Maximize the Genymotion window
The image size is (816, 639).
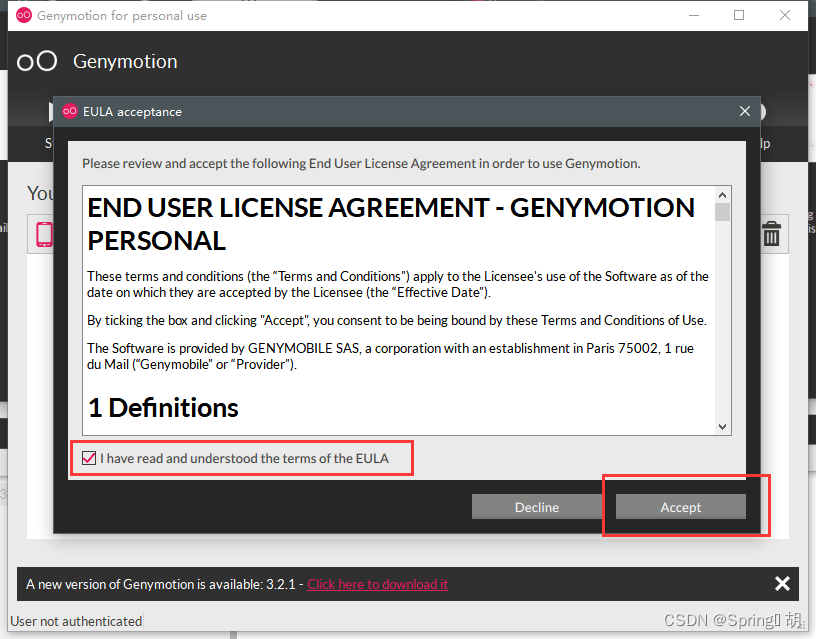pyautogui.click(x=739, y=16)
